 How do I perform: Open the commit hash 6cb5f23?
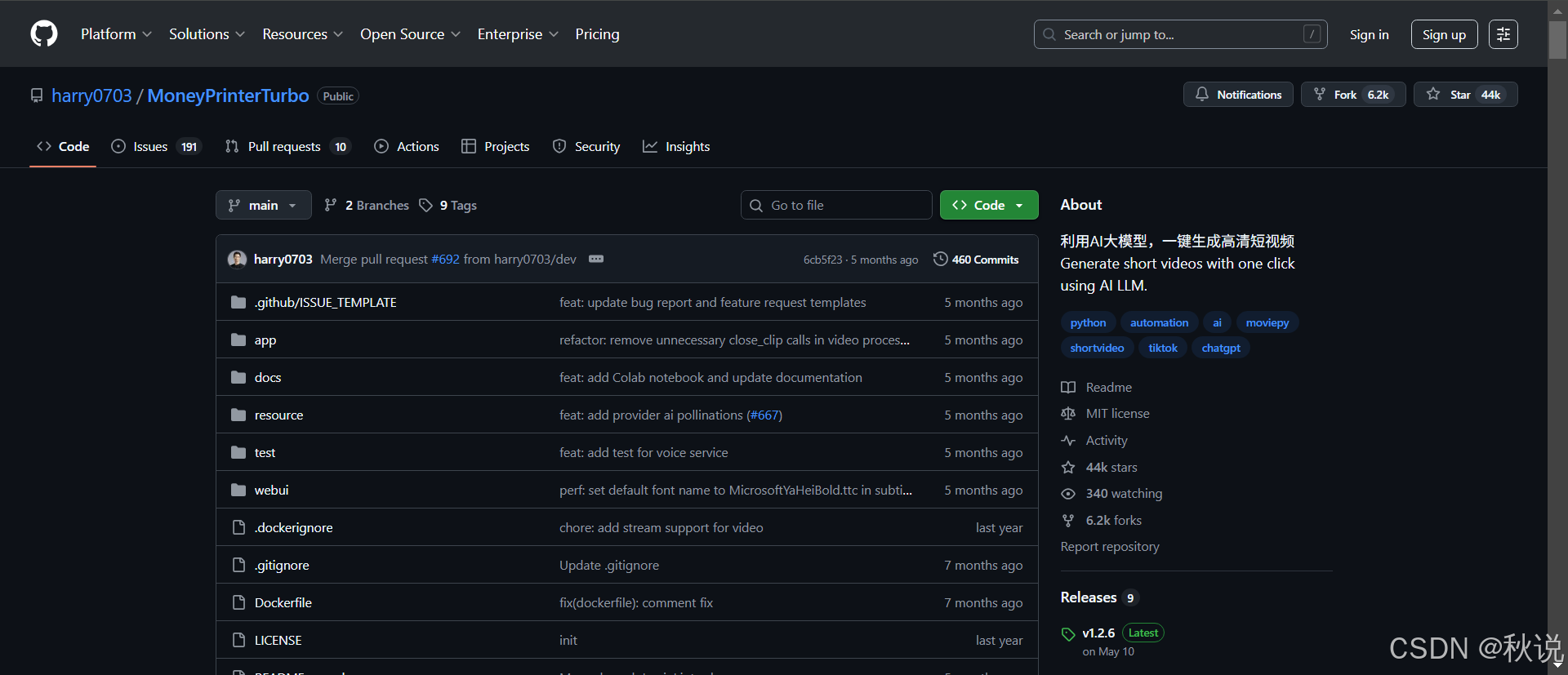tap(822, 260)
